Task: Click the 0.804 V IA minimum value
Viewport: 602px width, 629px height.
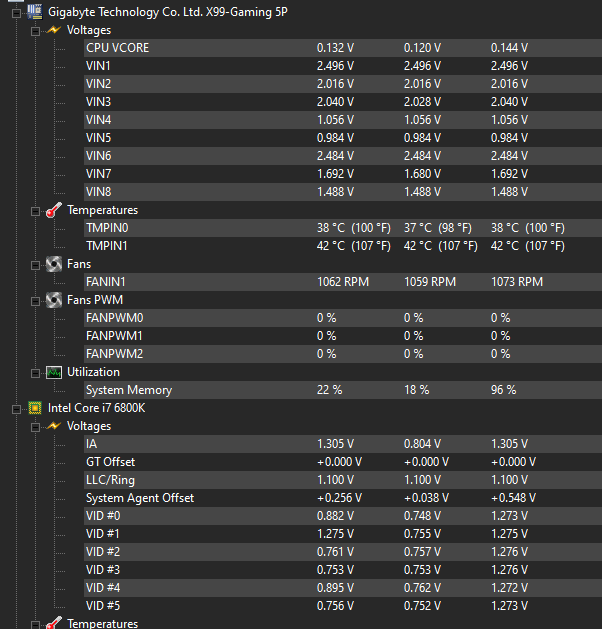Action: [422, 444]
